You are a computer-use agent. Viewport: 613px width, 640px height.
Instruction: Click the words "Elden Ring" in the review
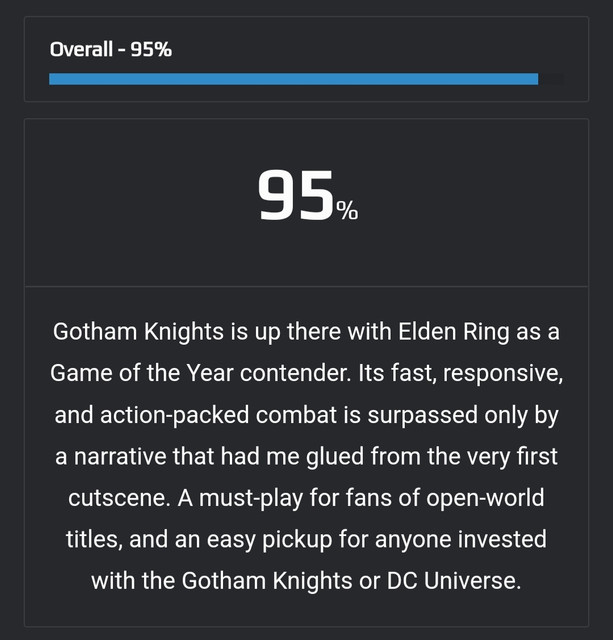tap(453, 331)
